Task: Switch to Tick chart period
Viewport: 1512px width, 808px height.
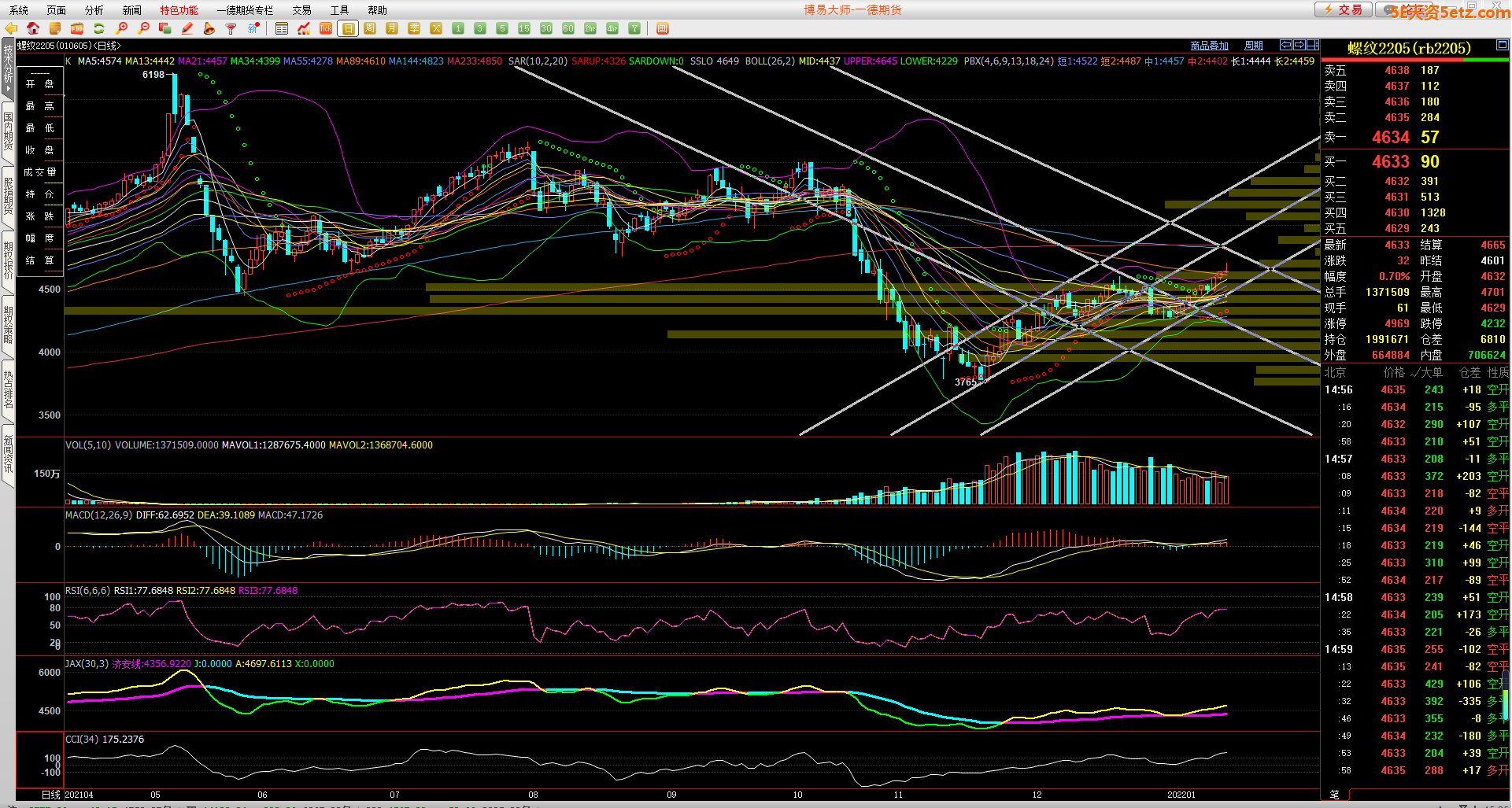Action: click(x=325, y=28)
